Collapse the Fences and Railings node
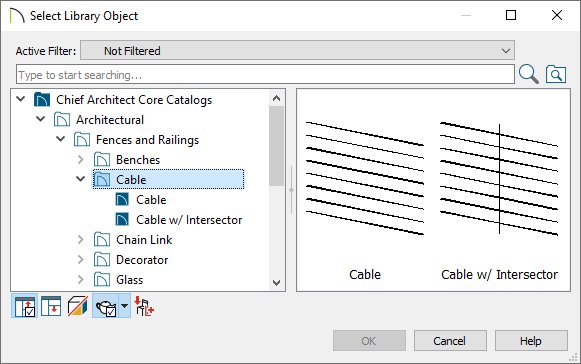Image resolution: width=581 pixels, height=364 pixels. (60, 139)
